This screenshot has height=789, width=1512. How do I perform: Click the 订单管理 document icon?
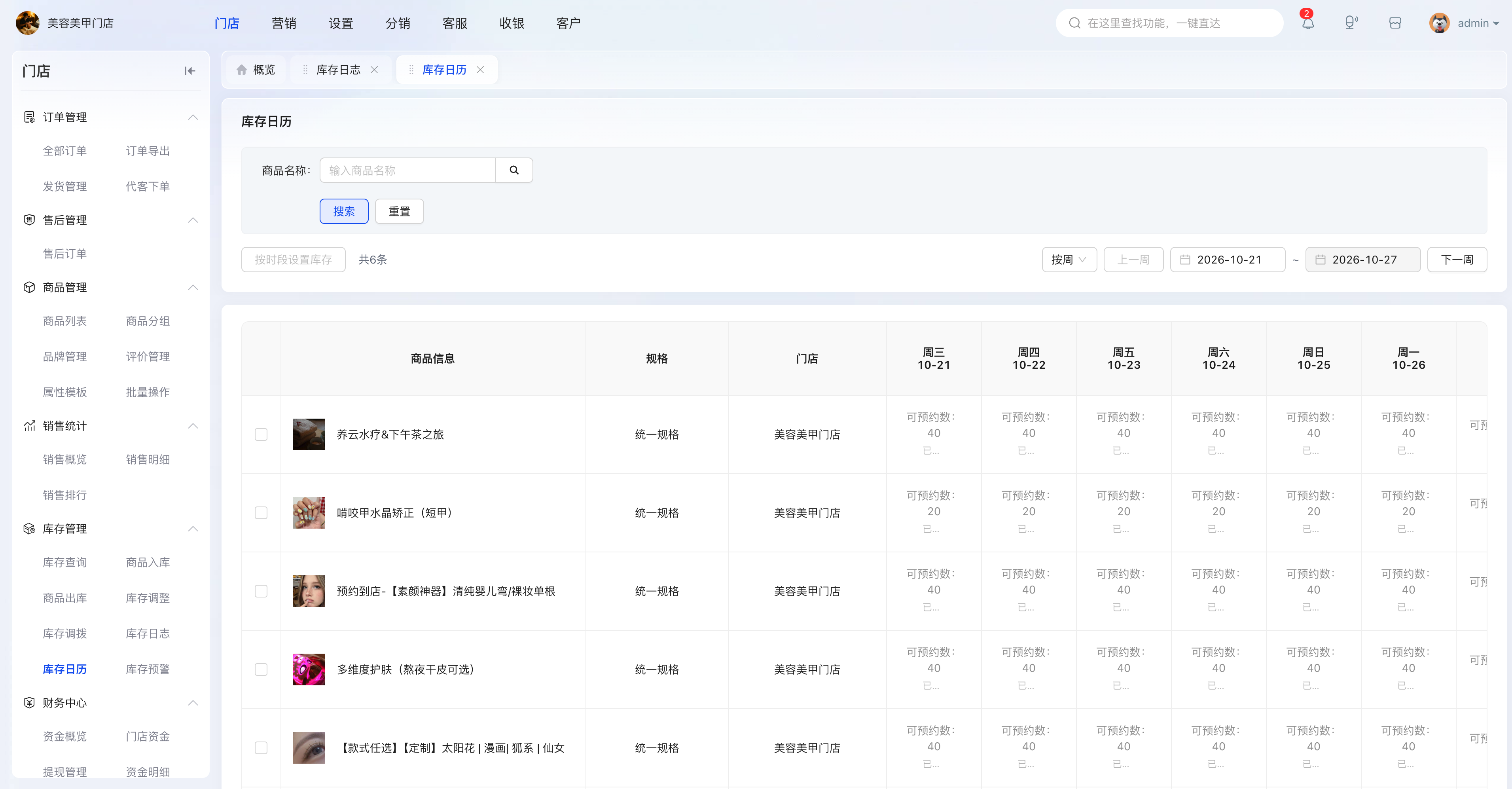click(x=29, y=117)
